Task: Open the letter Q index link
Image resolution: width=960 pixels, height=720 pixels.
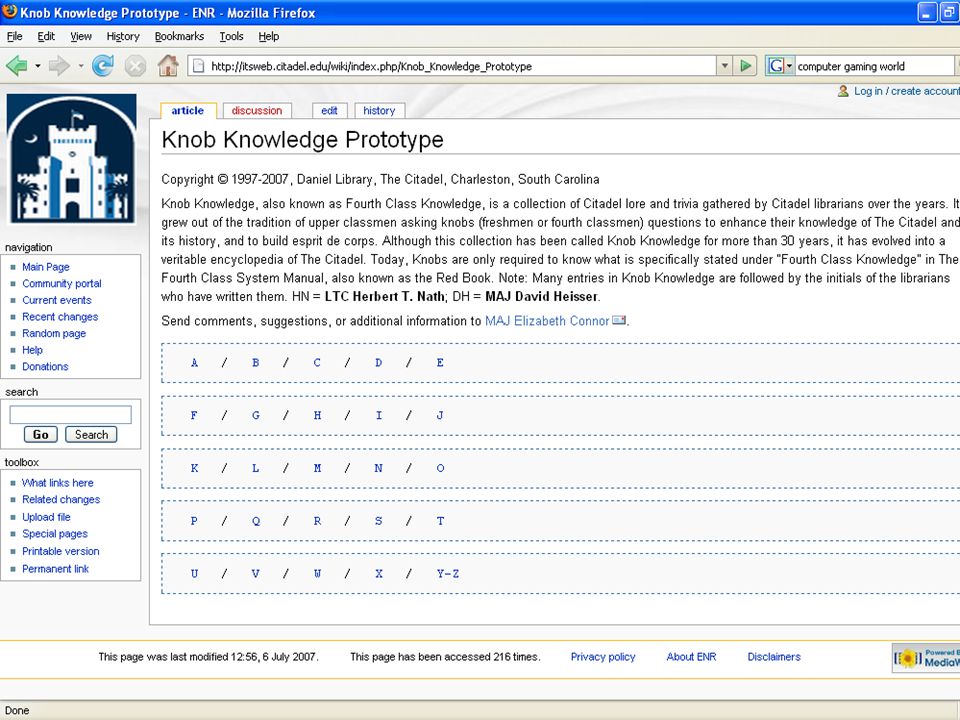Action: pos(255,521)
